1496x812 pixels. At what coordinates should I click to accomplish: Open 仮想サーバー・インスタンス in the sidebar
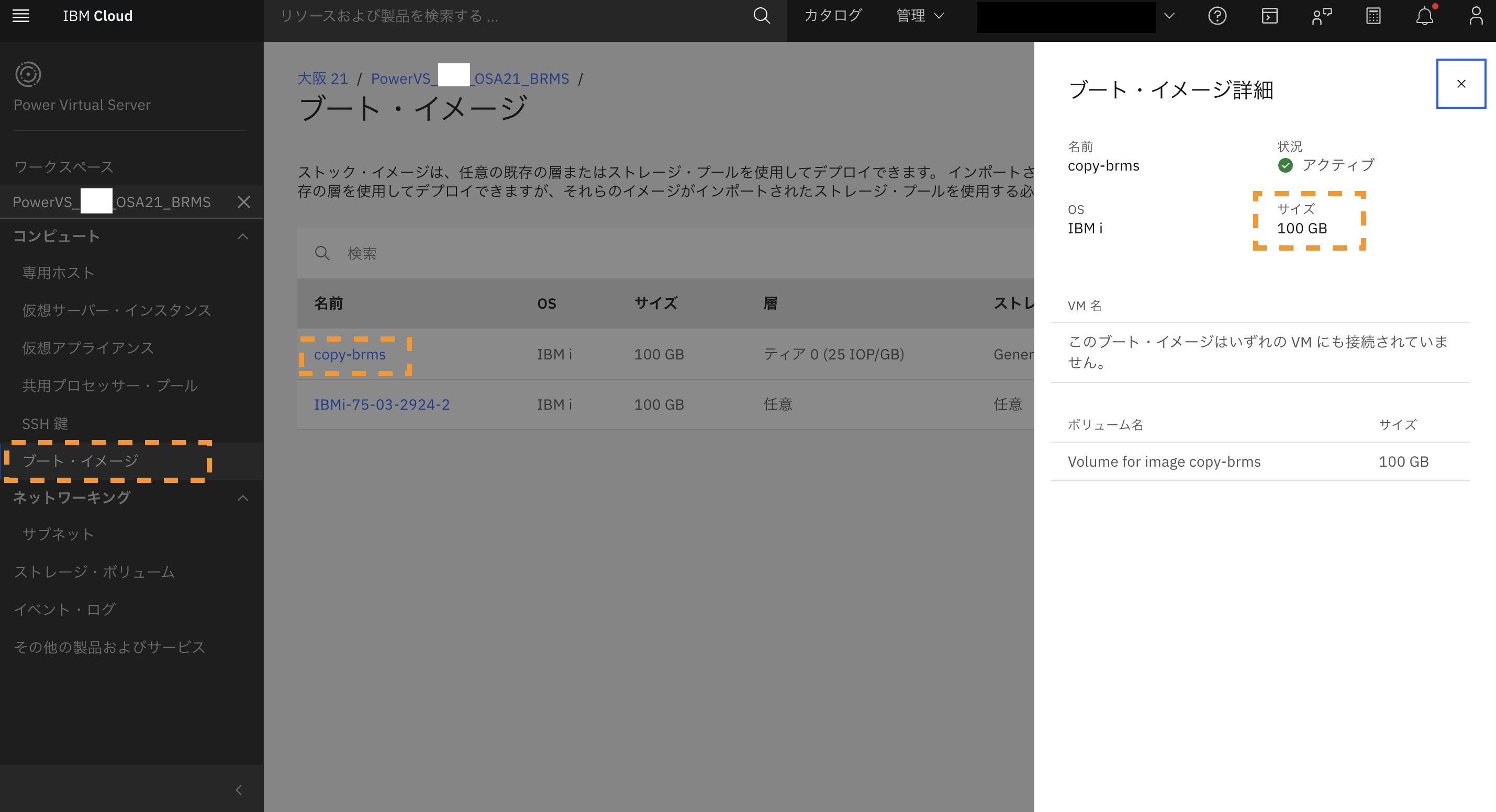pyautogui.click(x=116, y=310)
